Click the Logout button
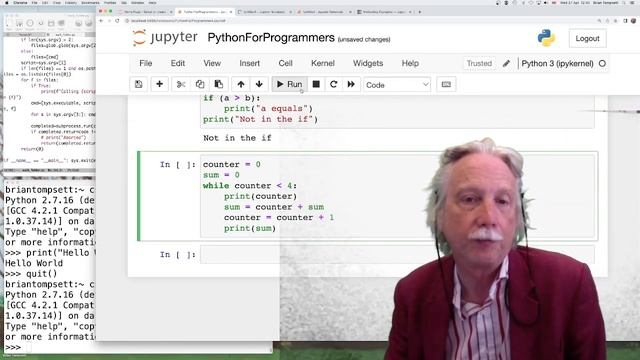Screen dimensions: 640x360 point(587,38)
